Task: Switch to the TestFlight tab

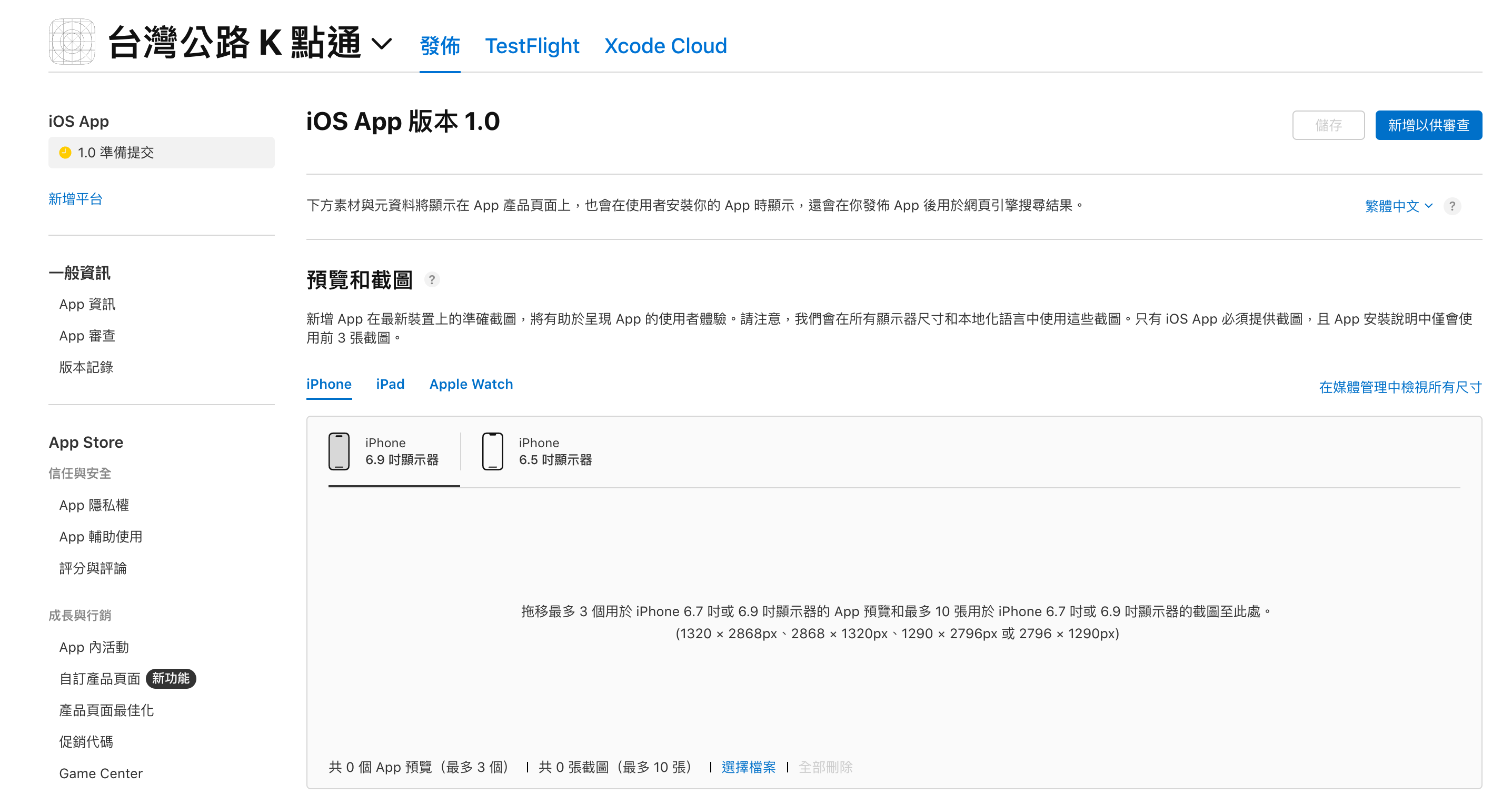Action: [532, 46]
